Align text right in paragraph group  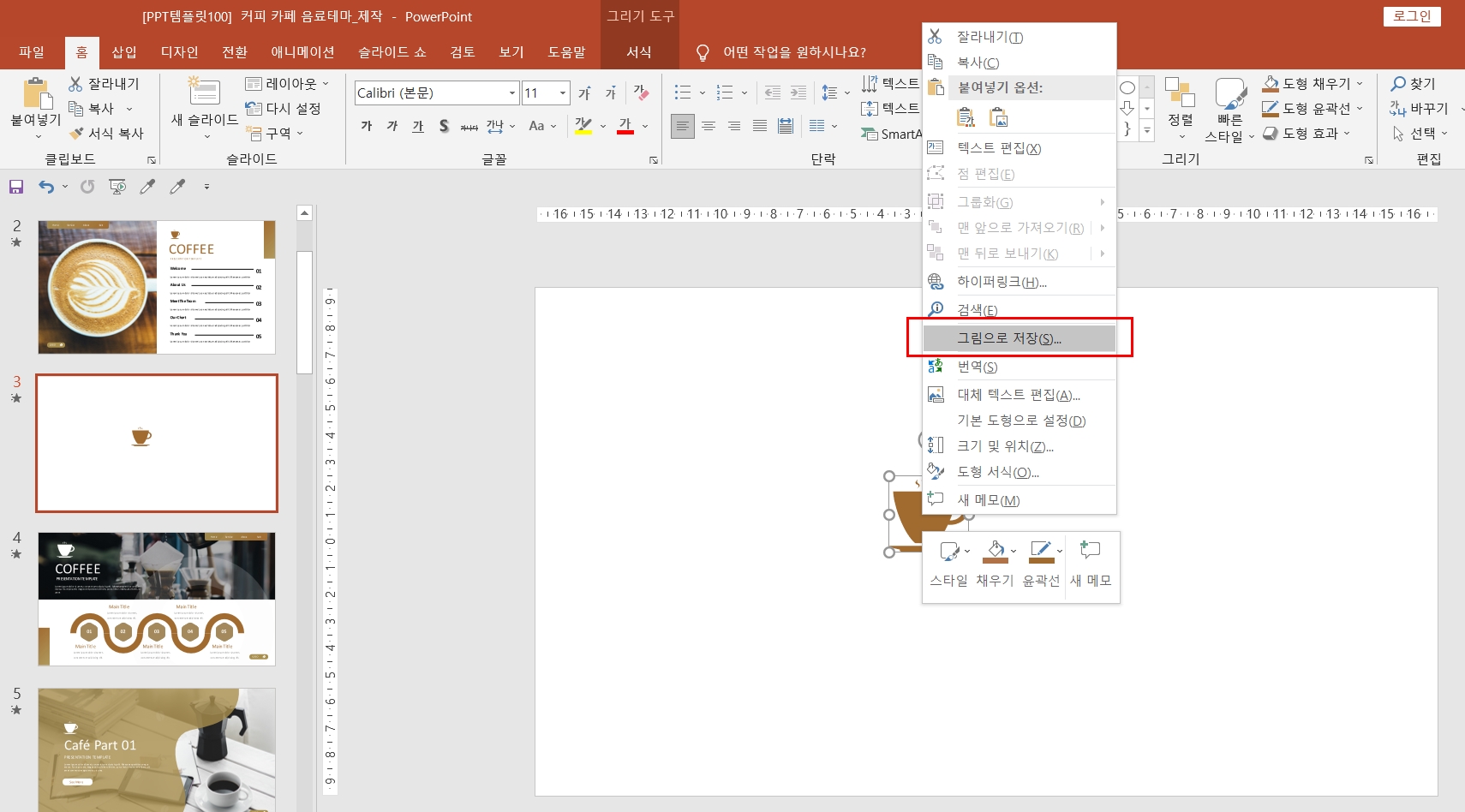(734, 126)
